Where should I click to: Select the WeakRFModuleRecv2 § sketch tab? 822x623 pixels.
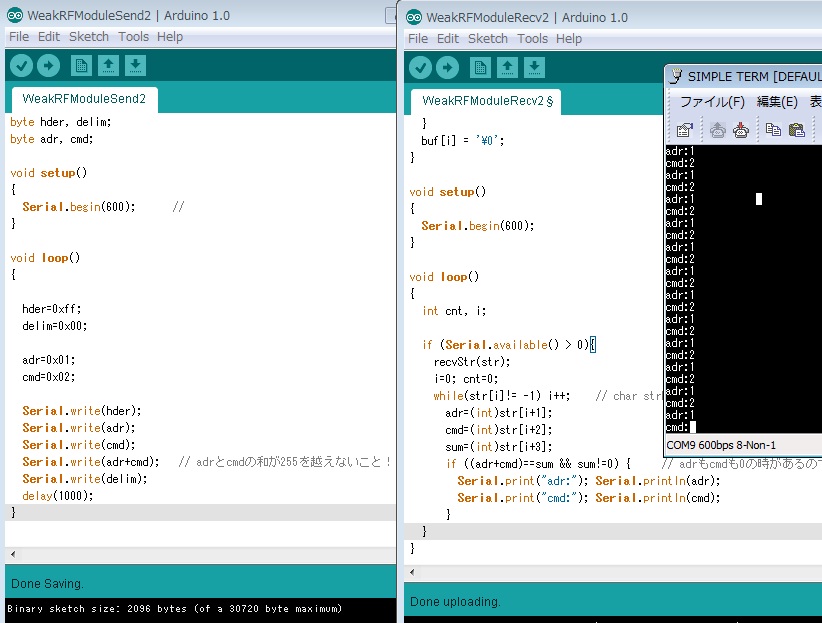pos(486,101)
